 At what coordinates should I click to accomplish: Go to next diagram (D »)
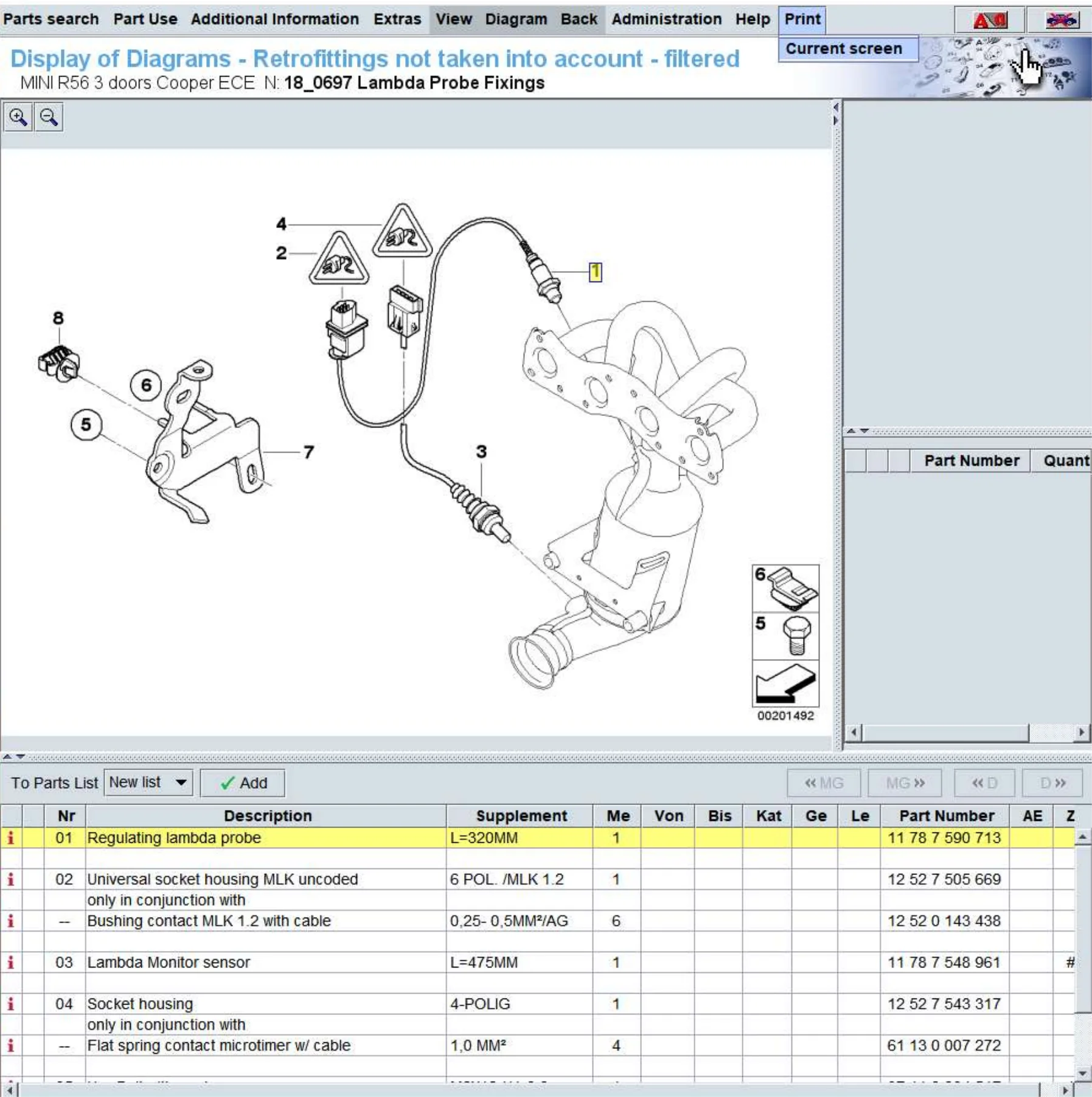click(x=1052, y=783)
